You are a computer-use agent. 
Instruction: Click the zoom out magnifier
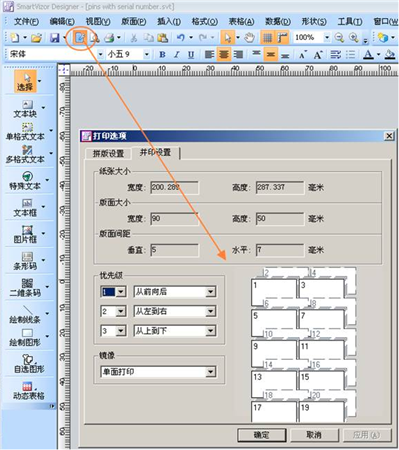(339, 38)
